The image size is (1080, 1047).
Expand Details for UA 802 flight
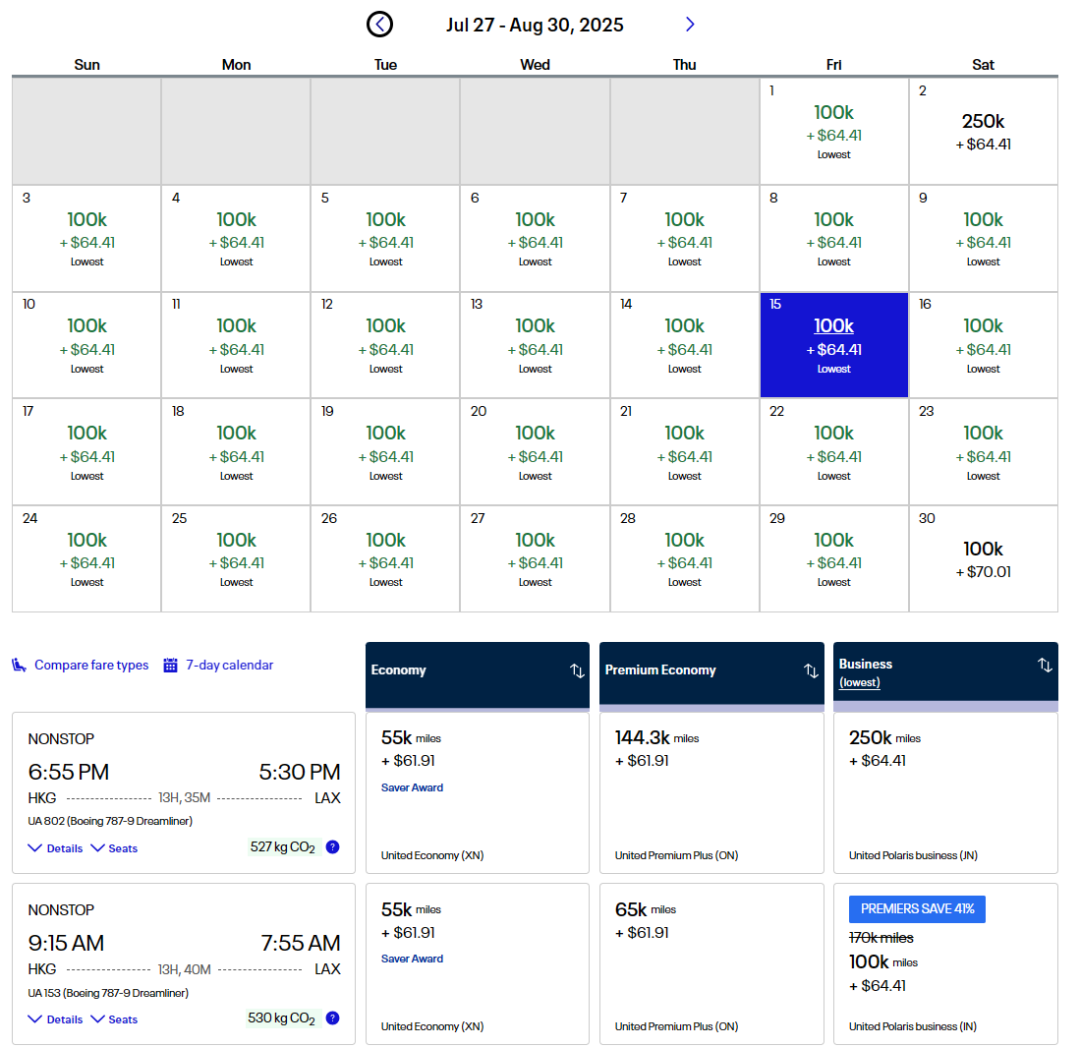(55, 849)
